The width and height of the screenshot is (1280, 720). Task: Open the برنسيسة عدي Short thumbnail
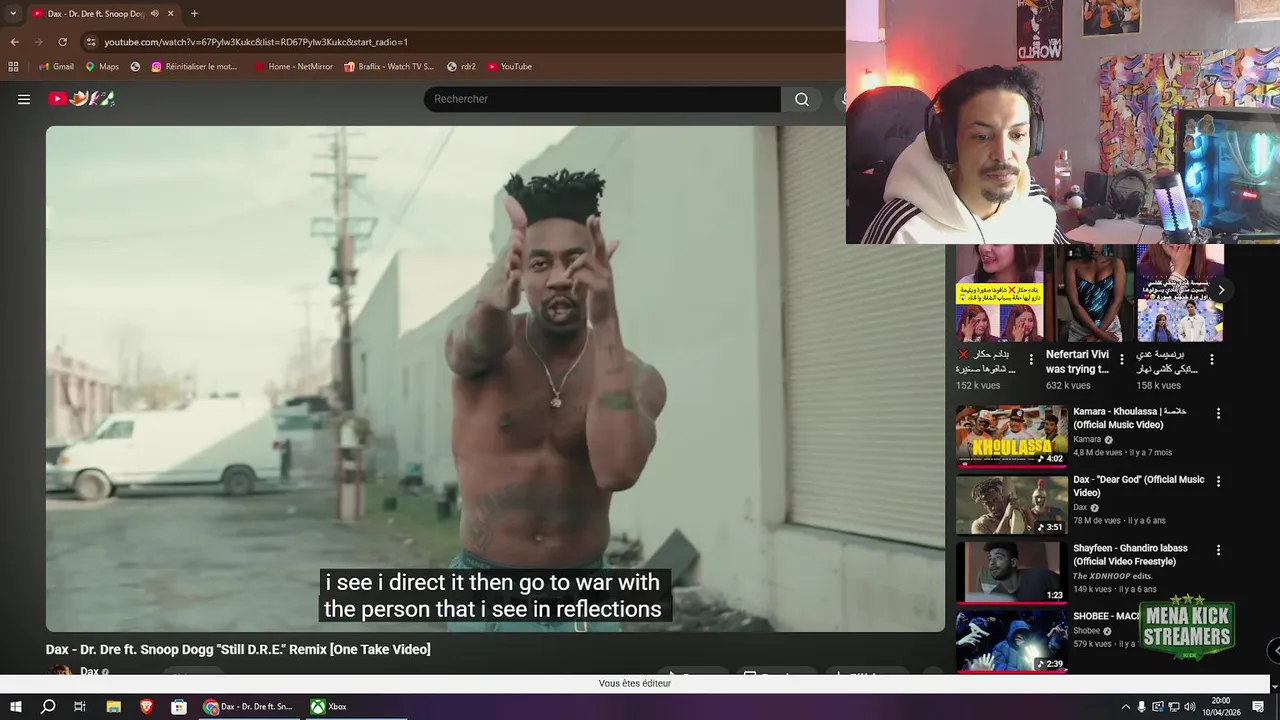click(x=1180, y=293)
